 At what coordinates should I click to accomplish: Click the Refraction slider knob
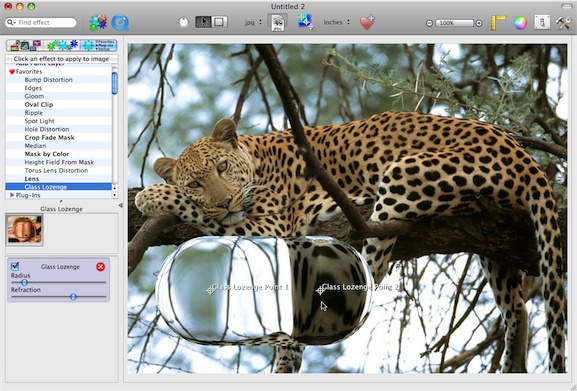pos(73,296)
